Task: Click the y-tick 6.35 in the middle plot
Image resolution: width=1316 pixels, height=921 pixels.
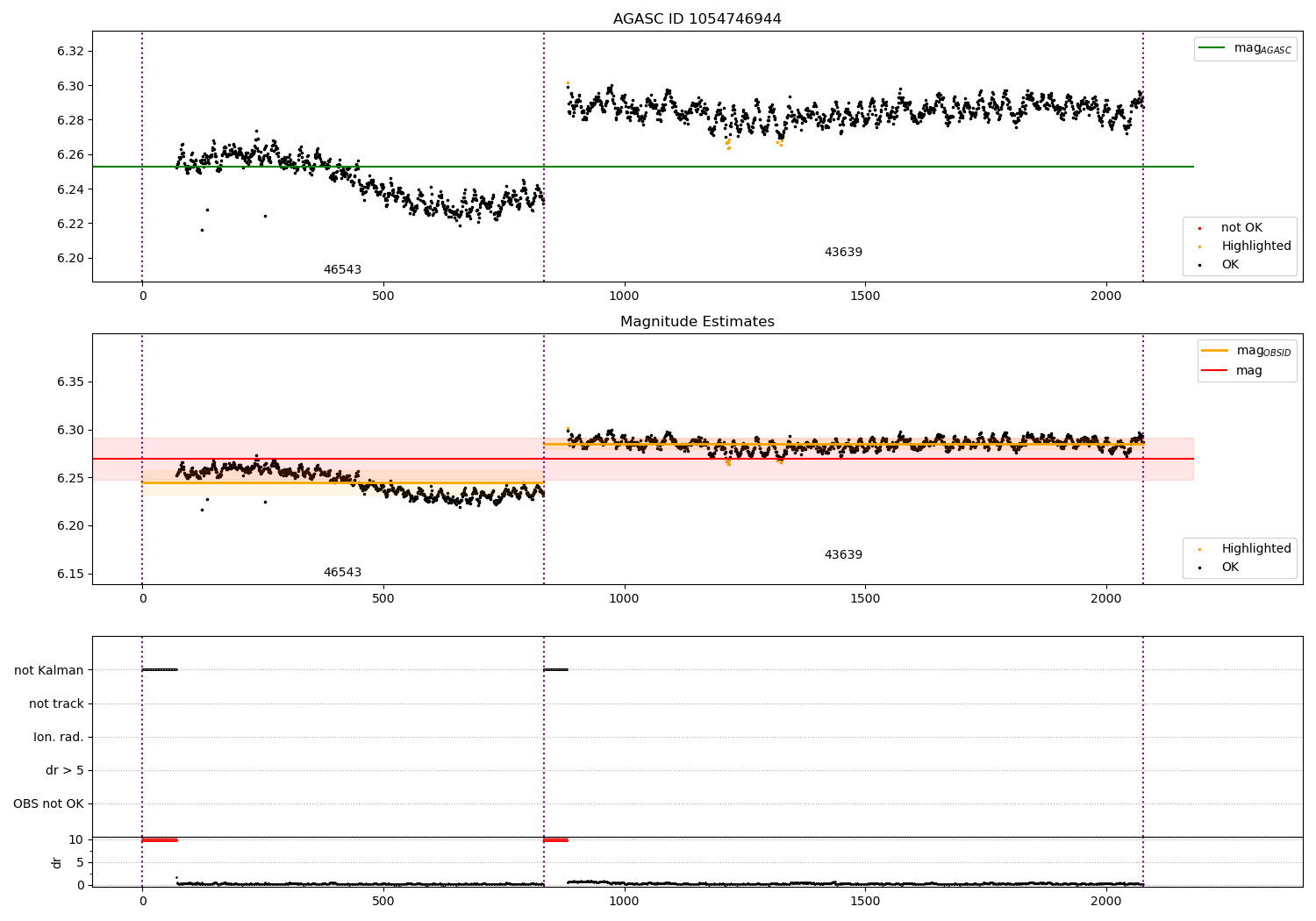Action: [70, 382]
